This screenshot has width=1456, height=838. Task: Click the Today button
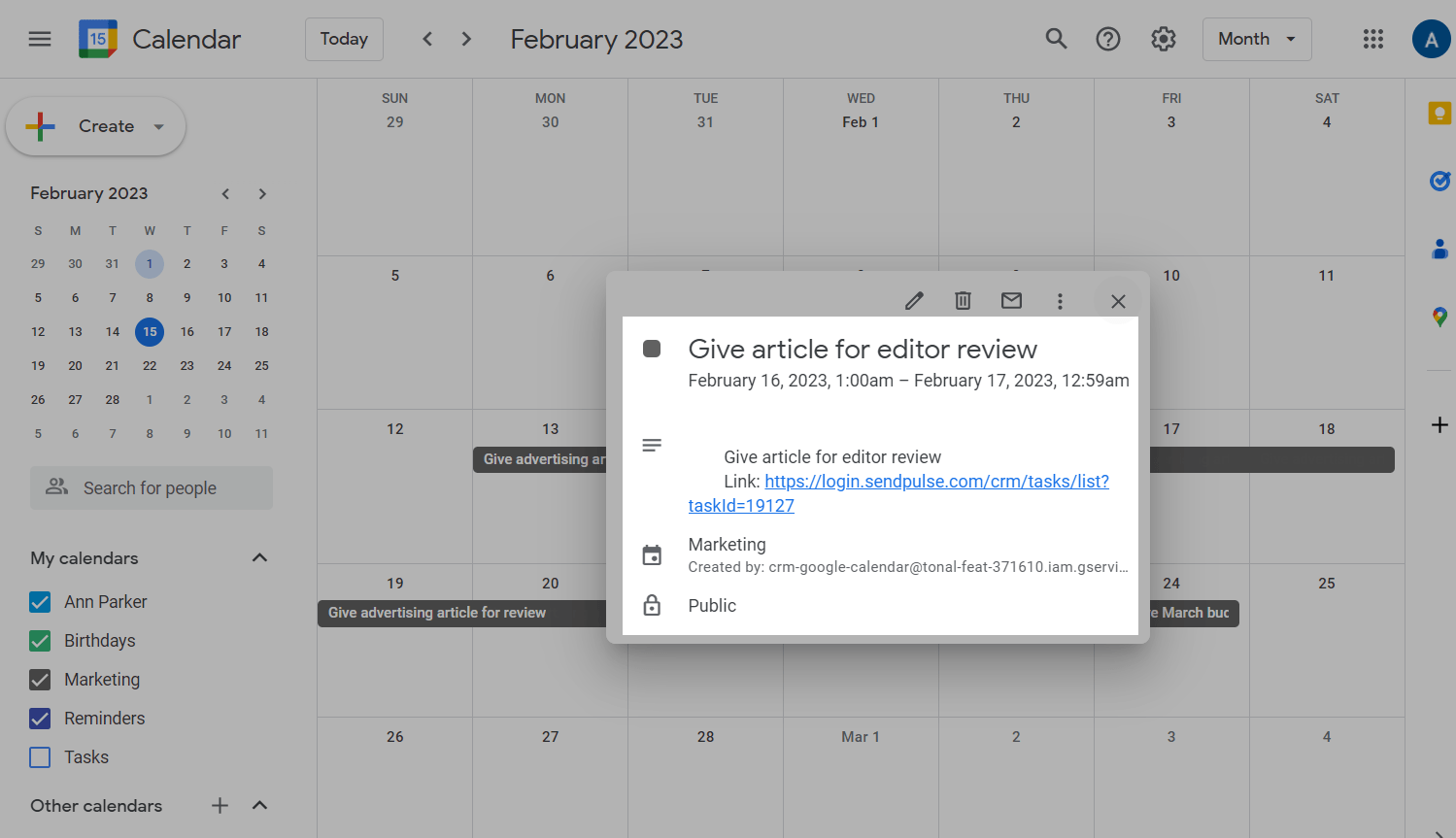[x=344, y=39]
